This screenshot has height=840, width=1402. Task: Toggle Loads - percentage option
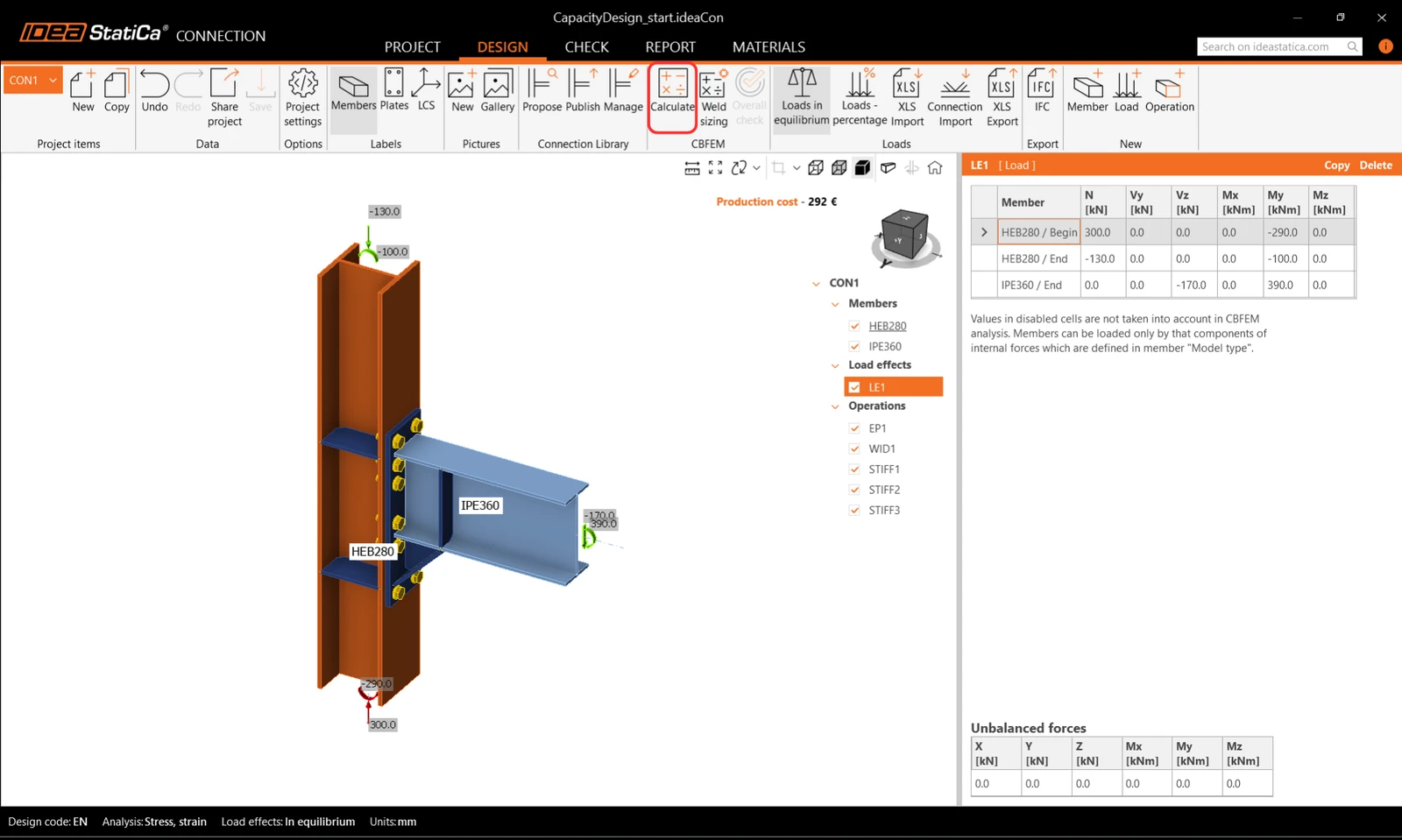tap(860, 96)
